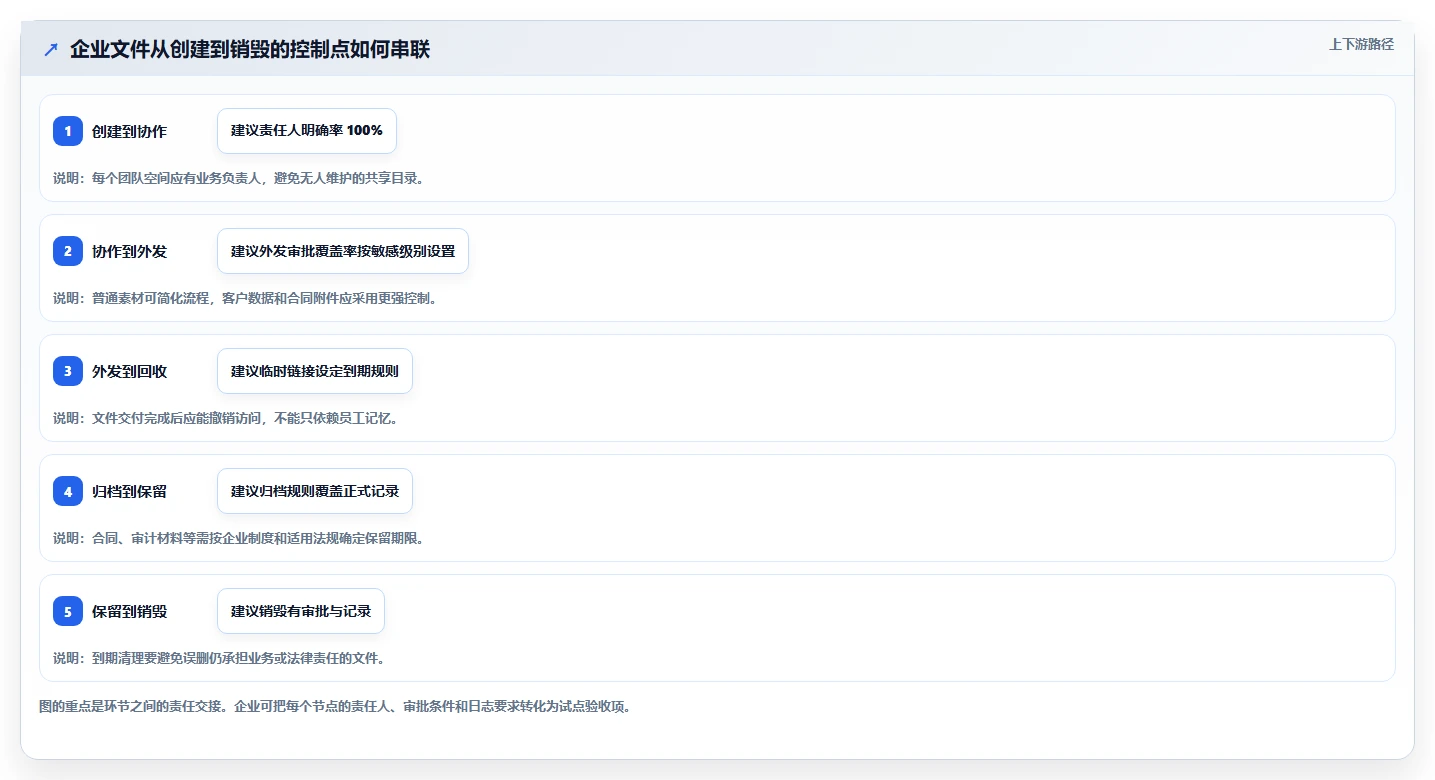The width and height of the screenshot is (1435, 780).
Task: Click the note about 普通素材可简化流程
Action: coord(245,298)
